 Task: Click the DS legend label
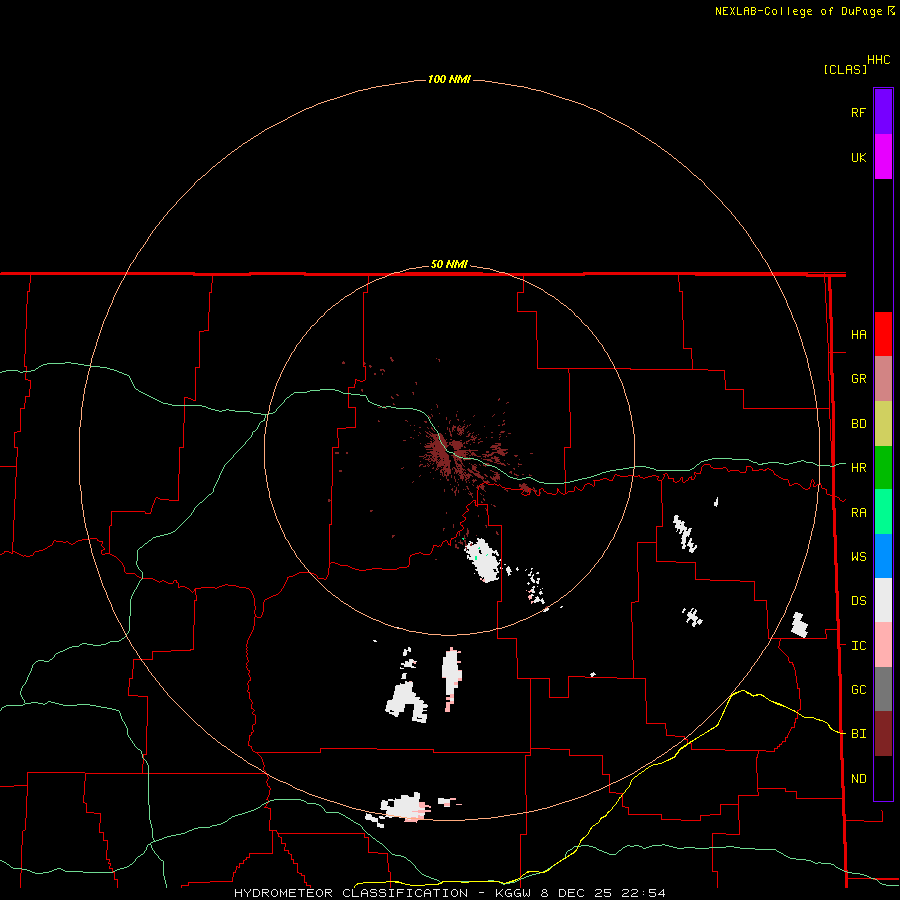pyautogui.click(x=858, y=601)
